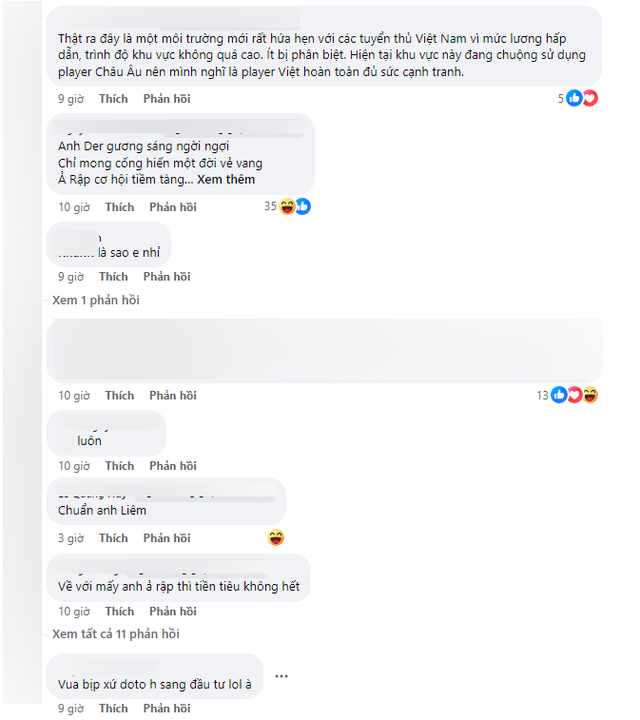This screenshot has width=640, height=720.
Task: Click the like reaction icon next to count 5
Action: click(575, 98)
